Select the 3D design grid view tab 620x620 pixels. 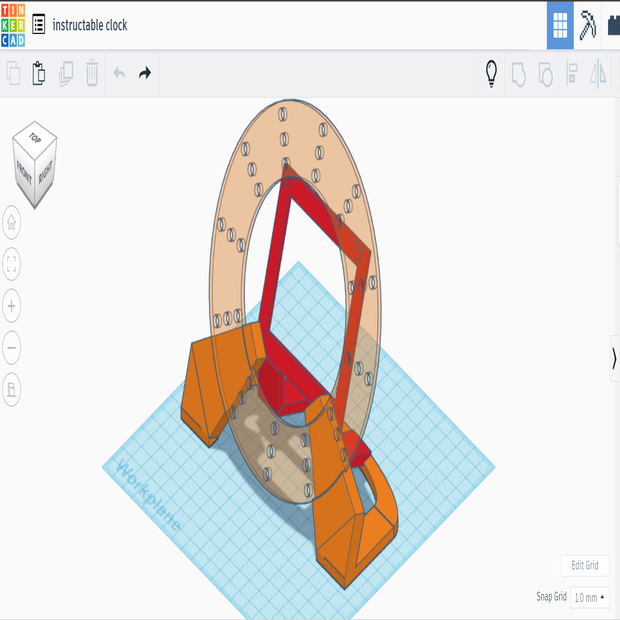click(x=560, y=24)
